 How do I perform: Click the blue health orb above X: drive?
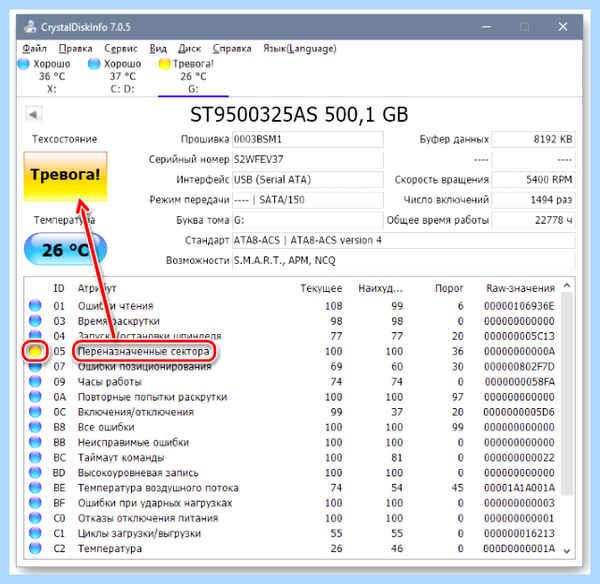tap(24, 64)
